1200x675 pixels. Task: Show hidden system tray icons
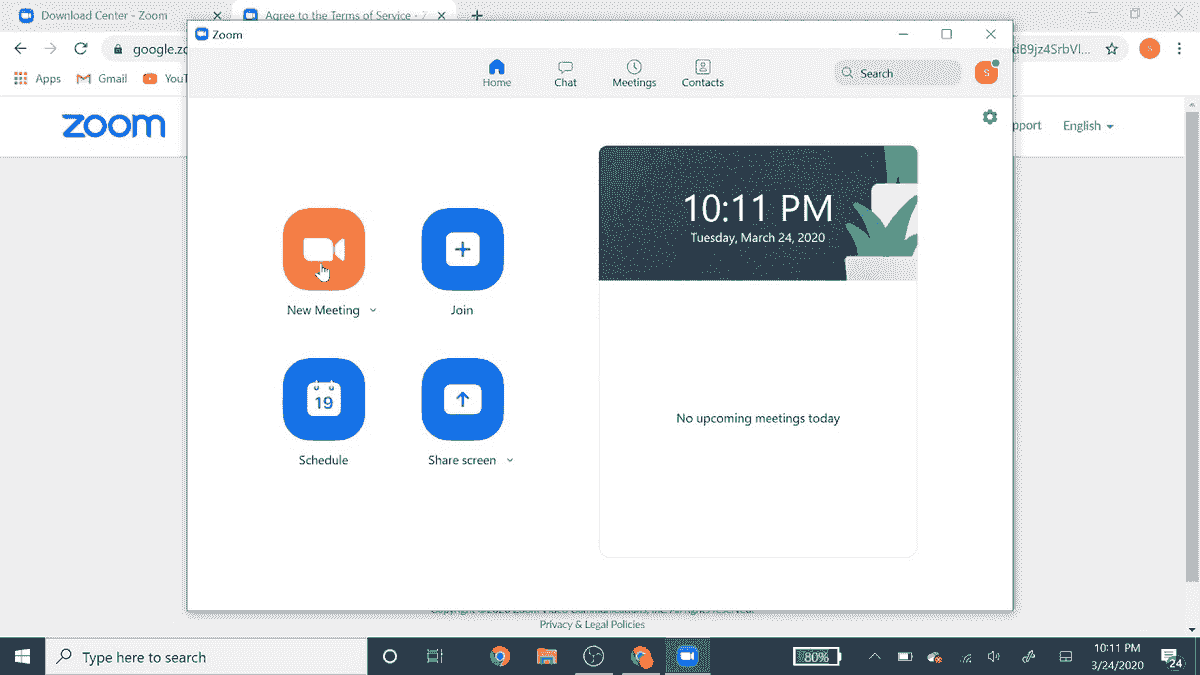click(875, 657)
